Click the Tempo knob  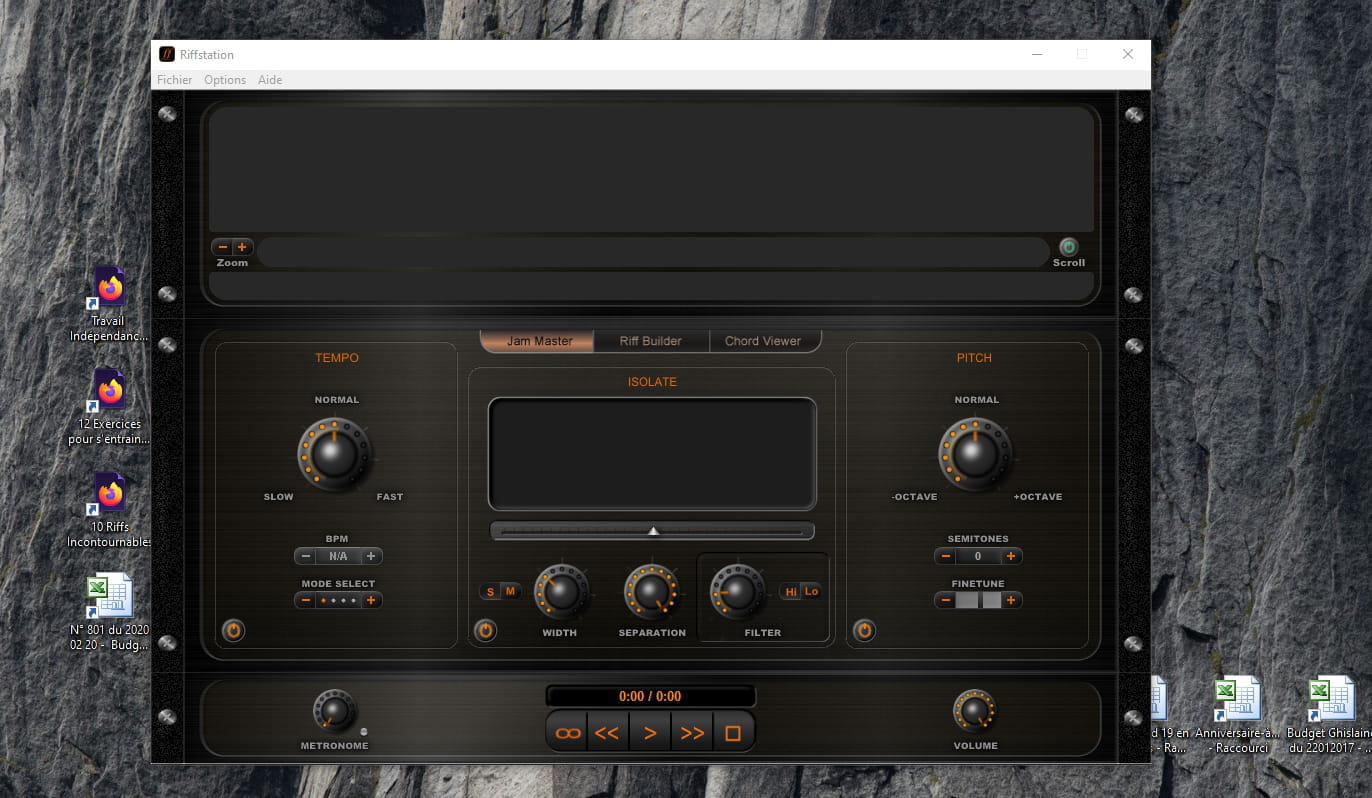(335, 454)
